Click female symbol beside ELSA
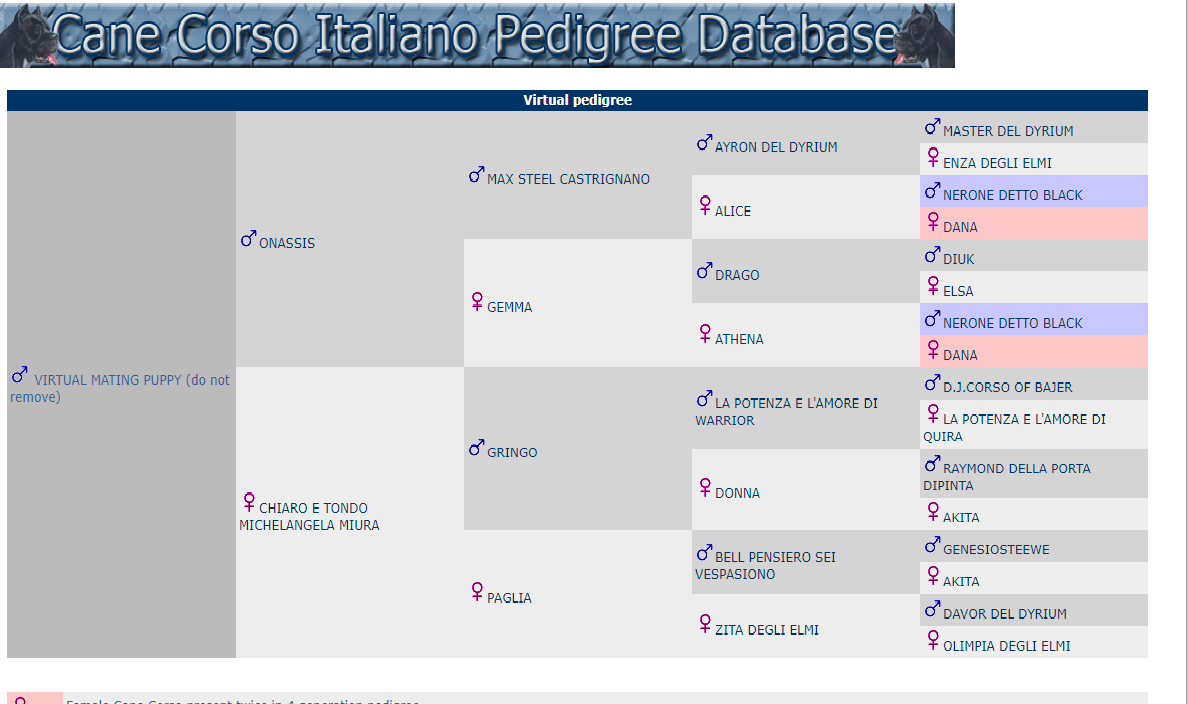The width and height of the screenshot is (1188, 704). (x=933, y=286)
